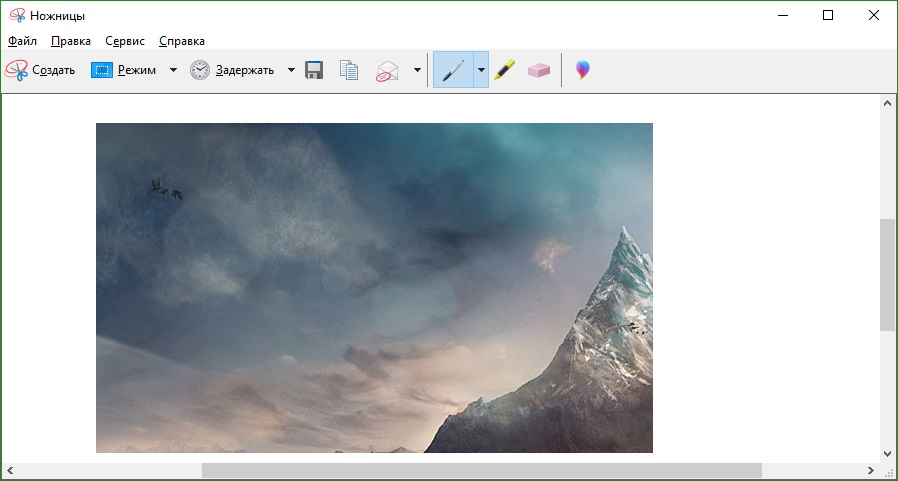Open the Файл menu
The width and height of the screenshot is (898, 481).
point(22,41)
